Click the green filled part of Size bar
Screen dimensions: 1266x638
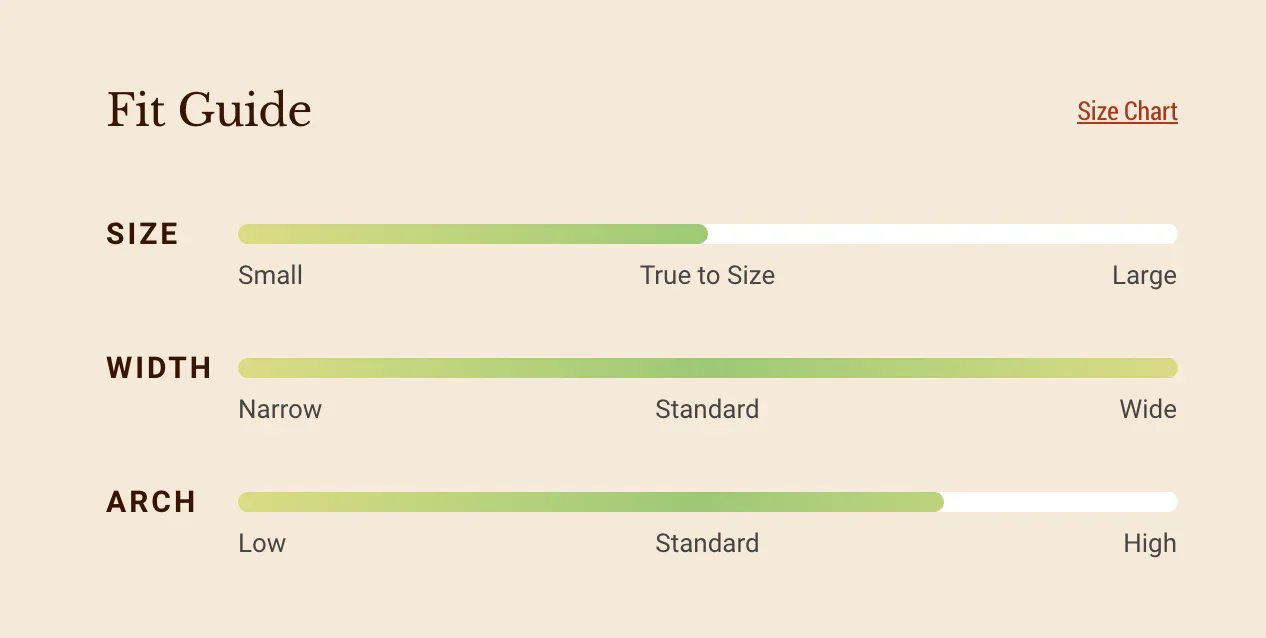pyautogui.click(x=472, y=234)
